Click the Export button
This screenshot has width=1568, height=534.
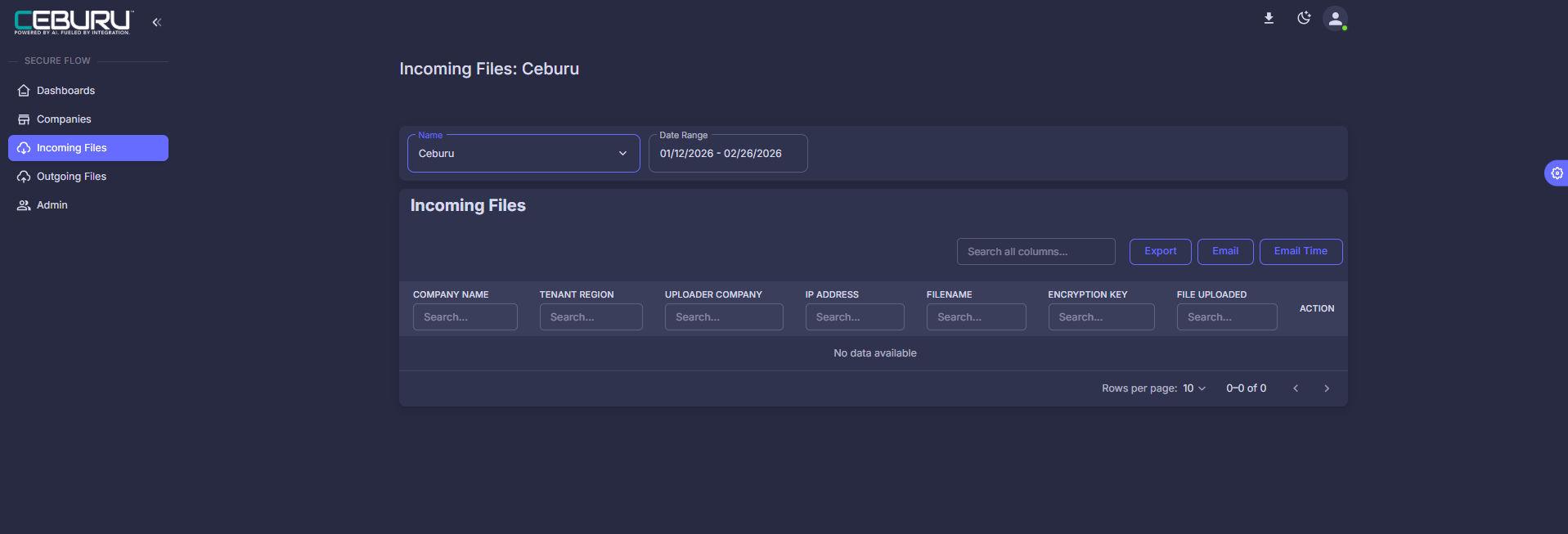click(1161, 252)
